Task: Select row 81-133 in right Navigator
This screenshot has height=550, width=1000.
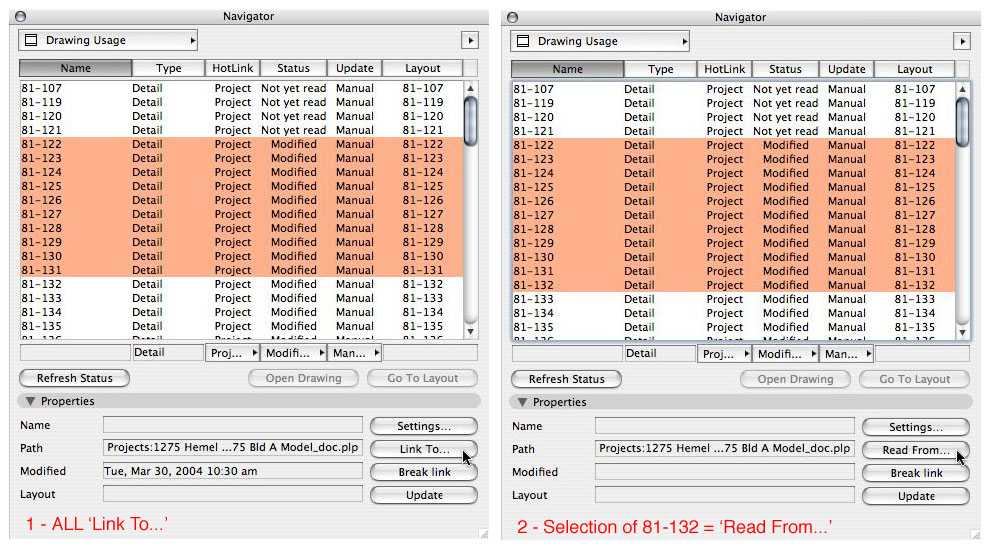Action: [x=733, y=299]
